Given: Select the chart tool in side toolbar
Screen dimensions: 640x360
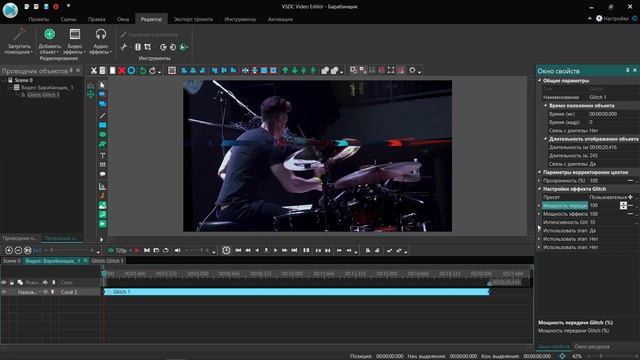Looking at the screenshot, I should click(102, 186).
